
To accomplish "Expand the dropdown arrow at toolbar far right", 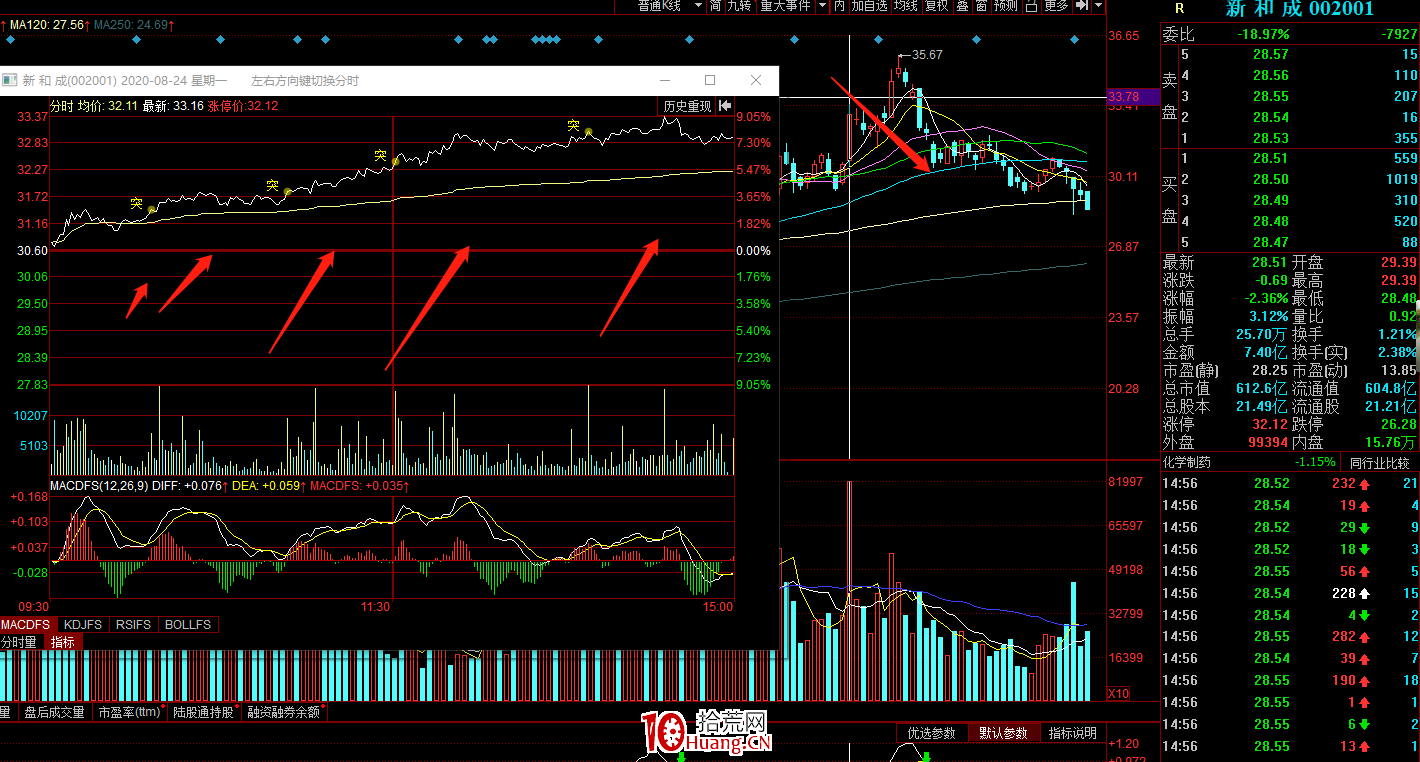I will click(1099, 6).
